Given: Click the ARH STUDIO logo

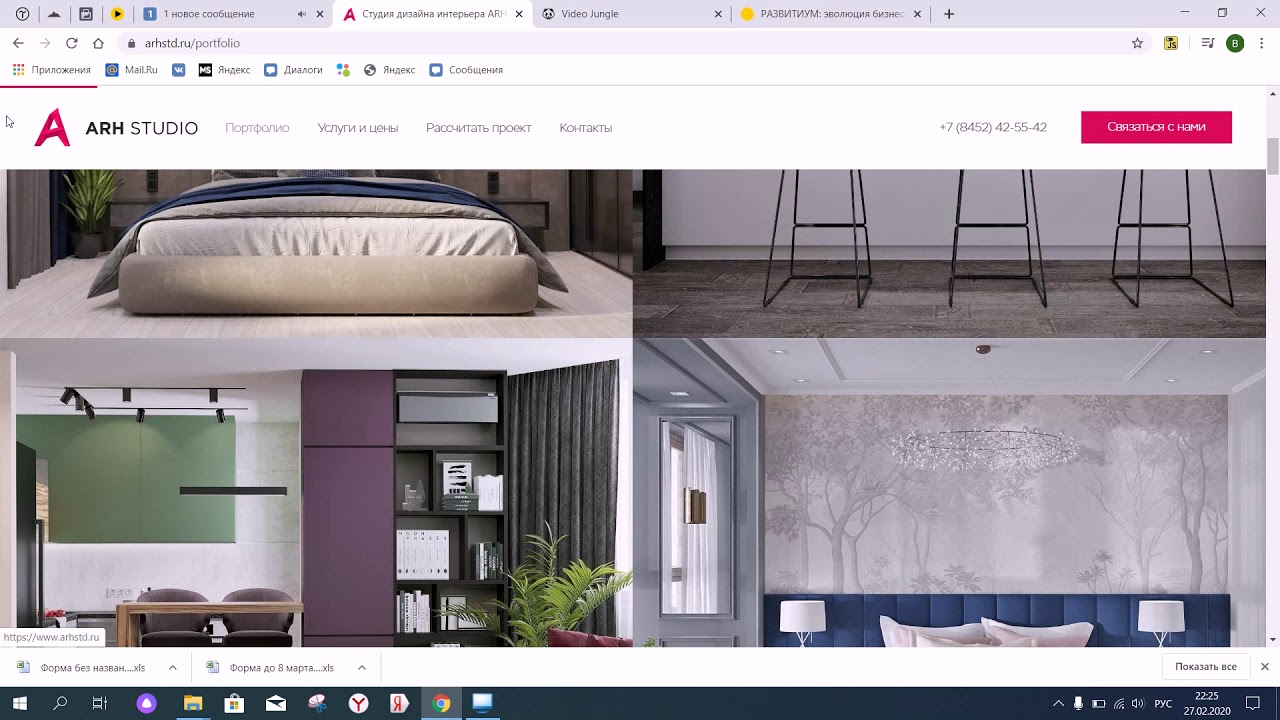Looking at the screenshot, I should point(116,128).
